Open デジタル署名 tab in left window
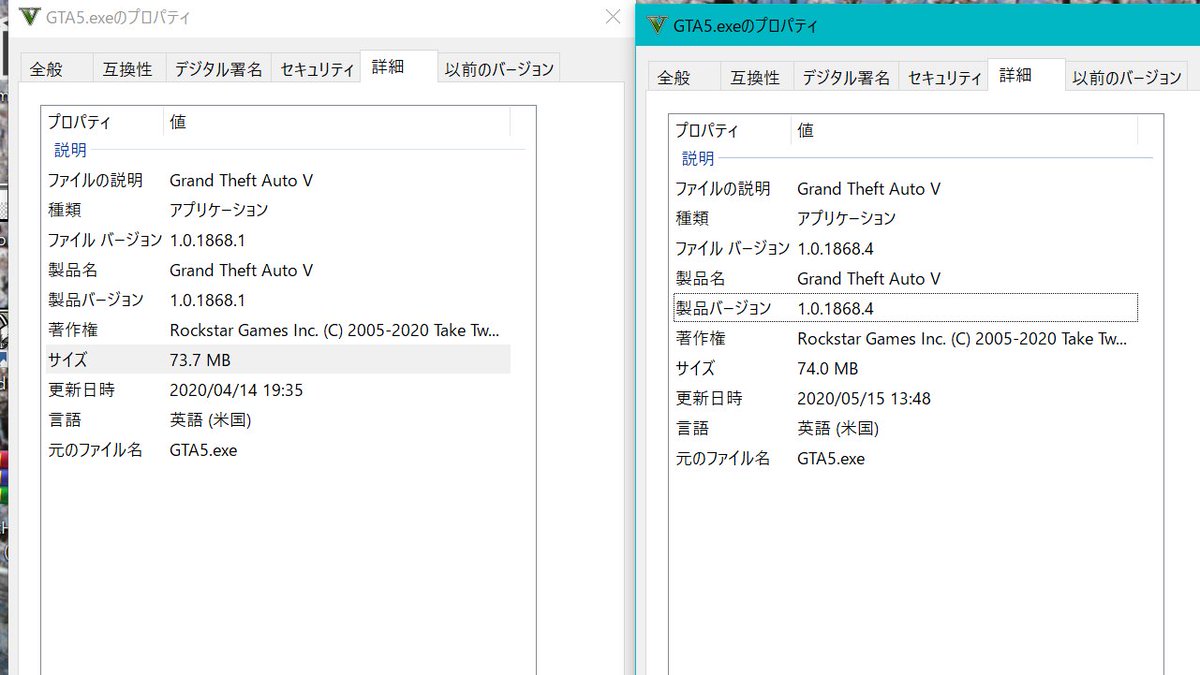This screenshot has width=1200, height=675. click(x=218, y=69)
